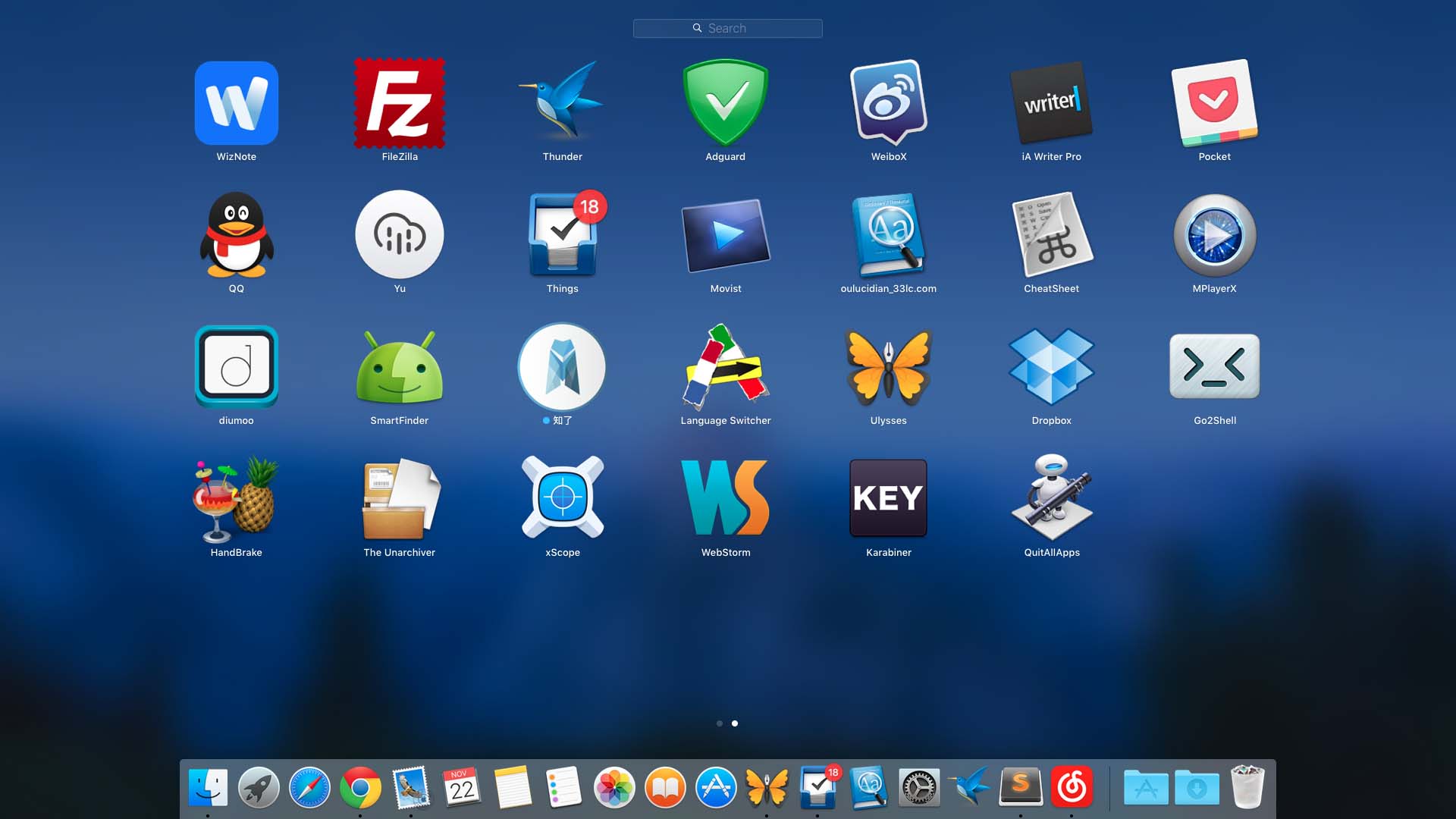Switch to first Launchpad page dot
The image size is (1456, 819).
[x=720, y=723]
